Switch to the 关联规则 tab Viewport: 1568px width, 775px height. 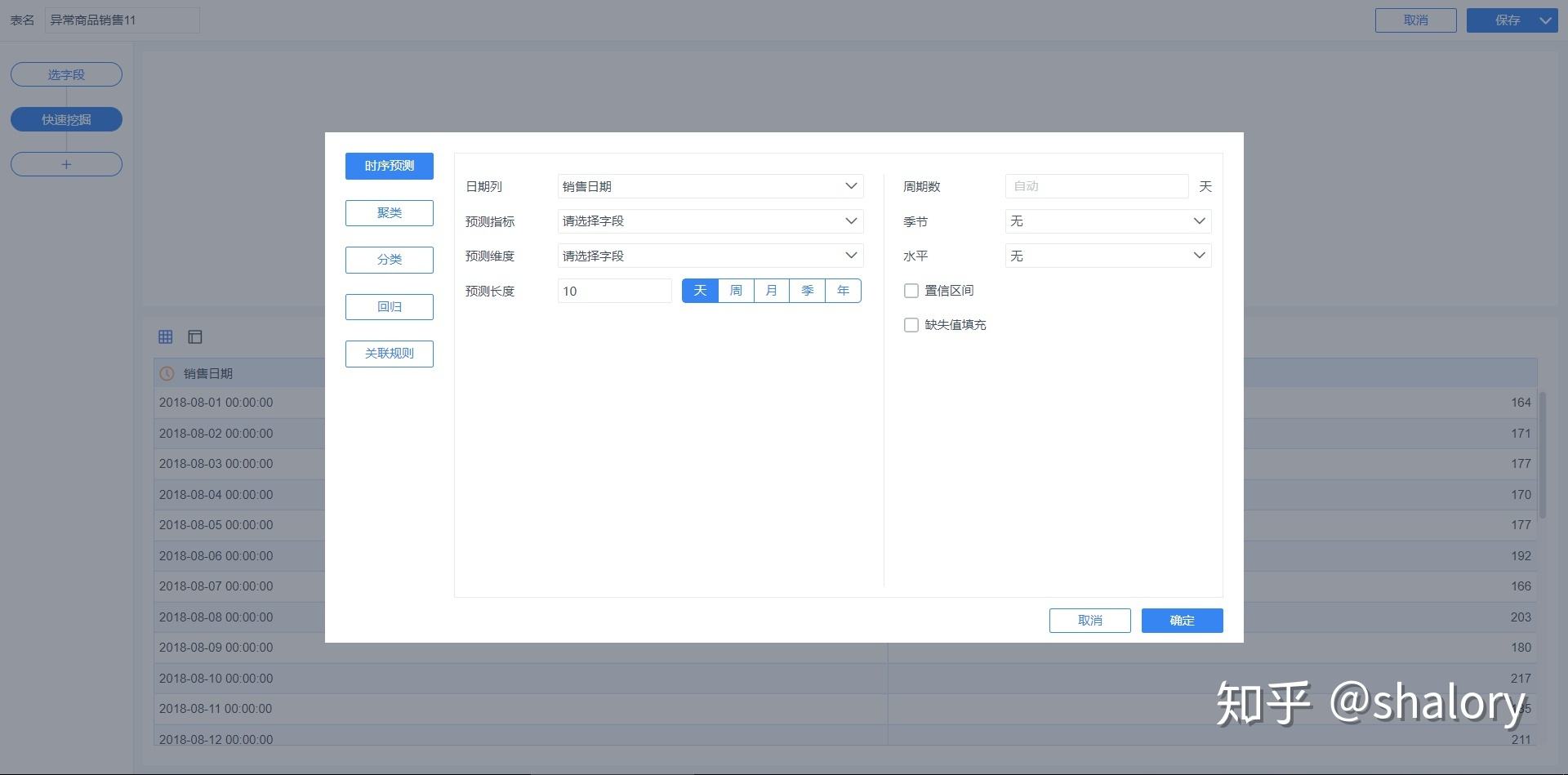[390, 354]
